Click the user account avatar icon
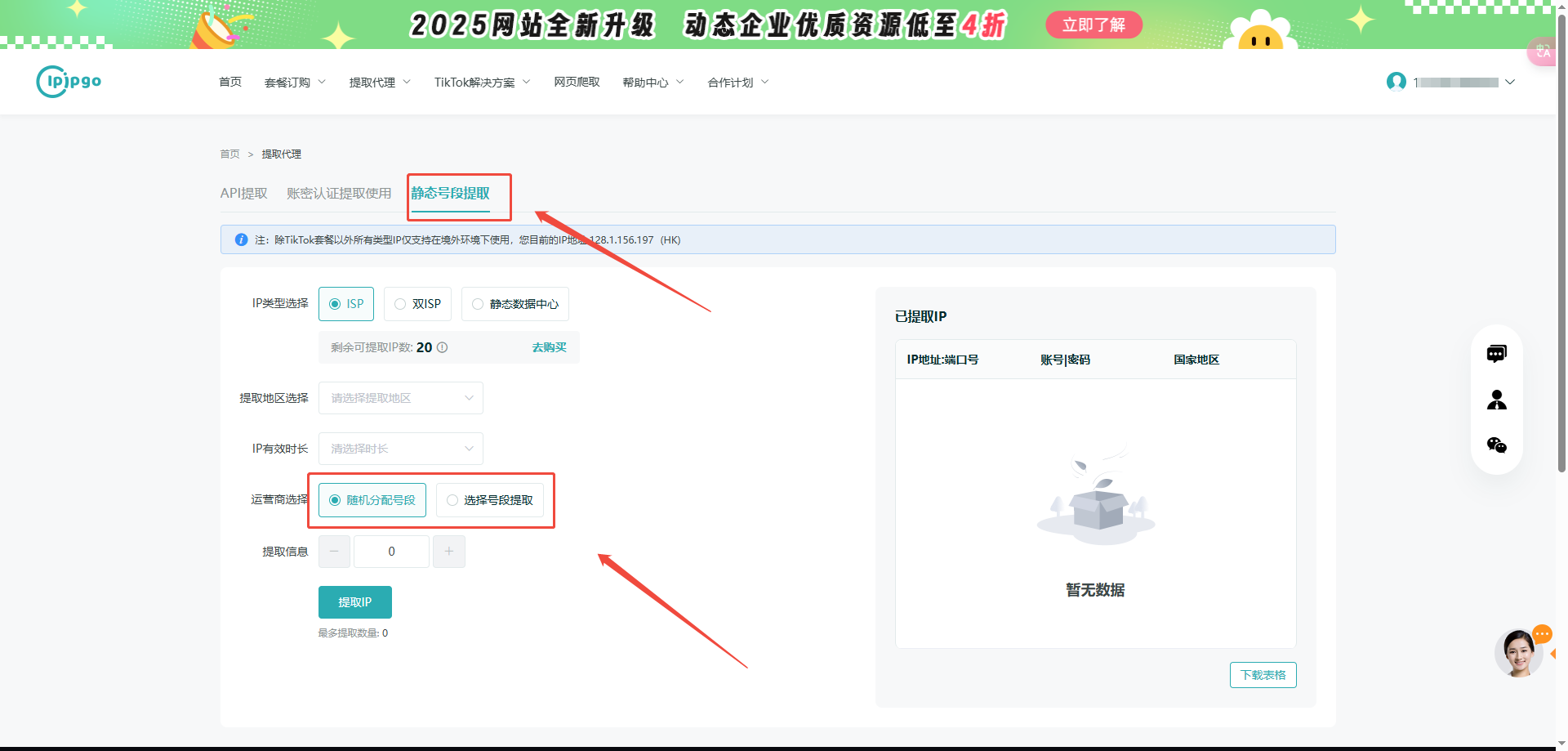Image resolution: width=1568 pixels, height=751 pixels. pos(1396,82)
